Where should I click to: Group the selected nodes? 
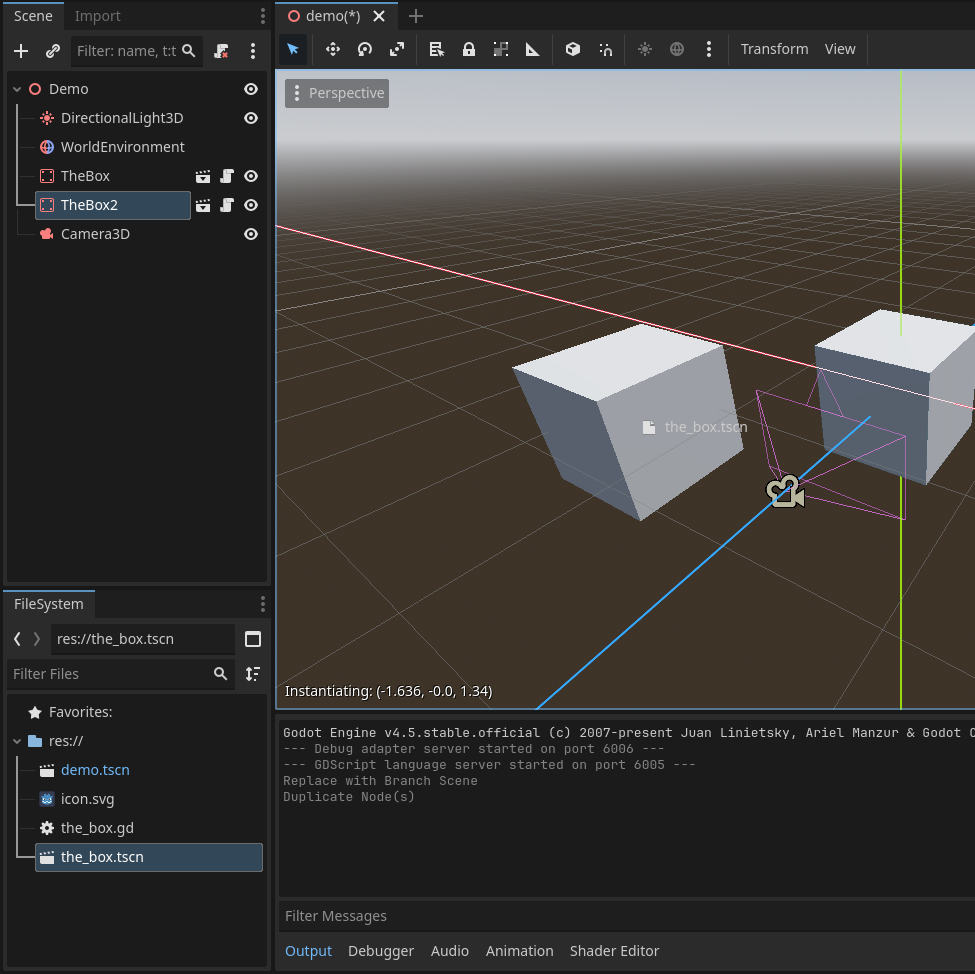[x=500, y=49]
